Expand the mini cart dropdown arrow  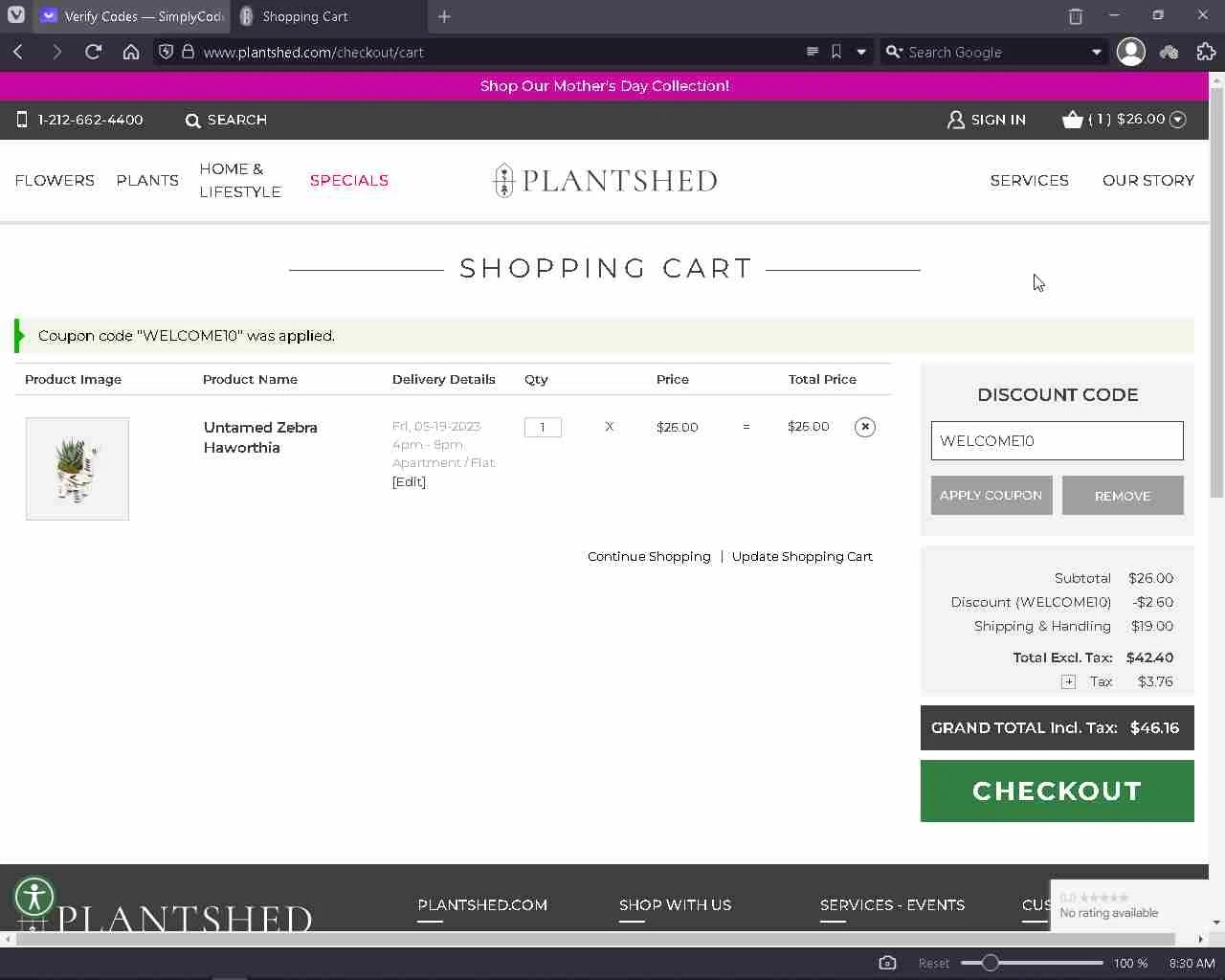click(x=1178, y=120)
